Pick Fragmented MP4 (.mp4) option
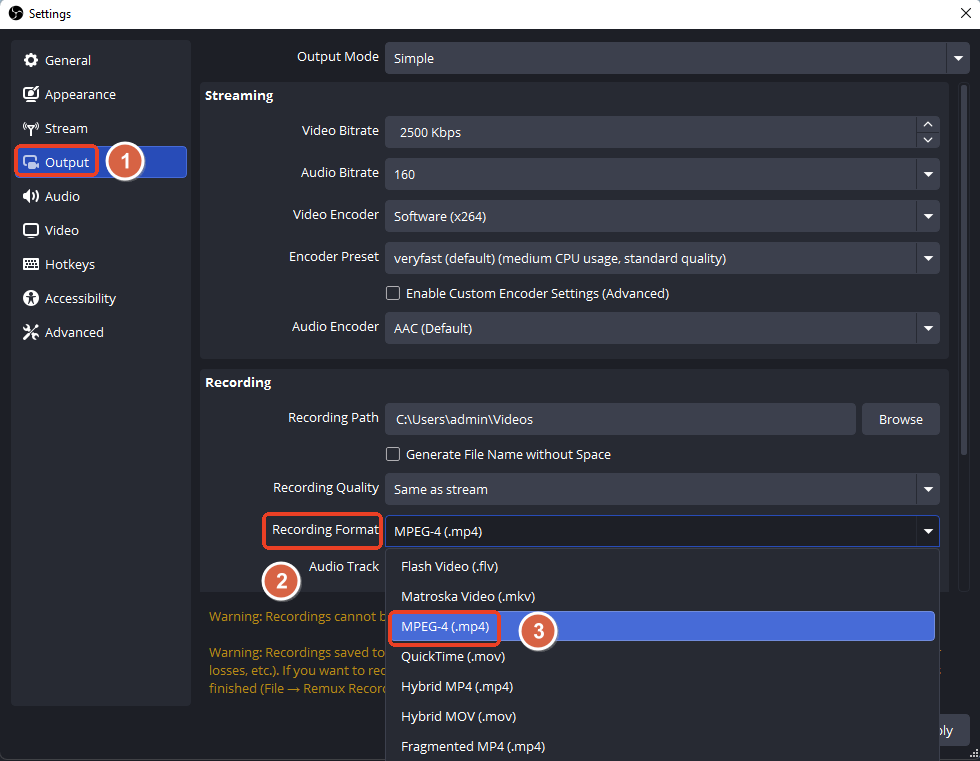Viewport: 980px width, 761px height. (472, 746)
